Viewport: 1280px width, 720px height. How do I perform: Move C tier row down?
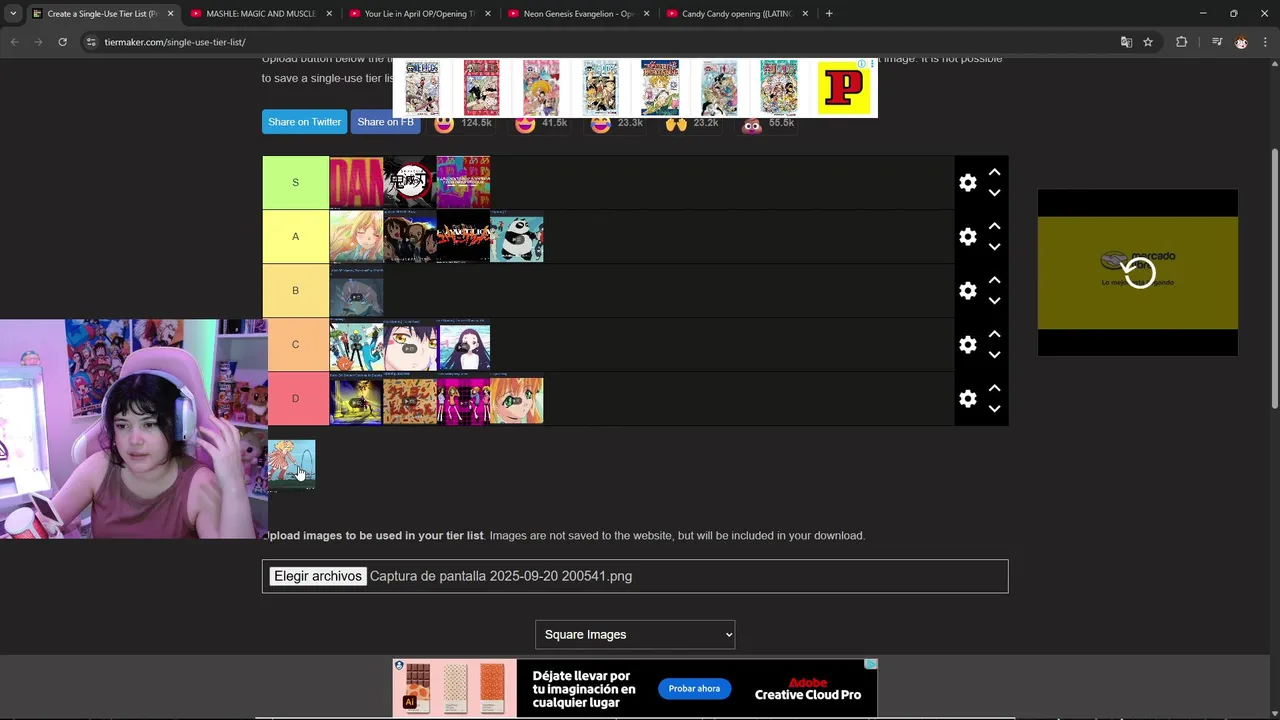(x=994, y=355)
